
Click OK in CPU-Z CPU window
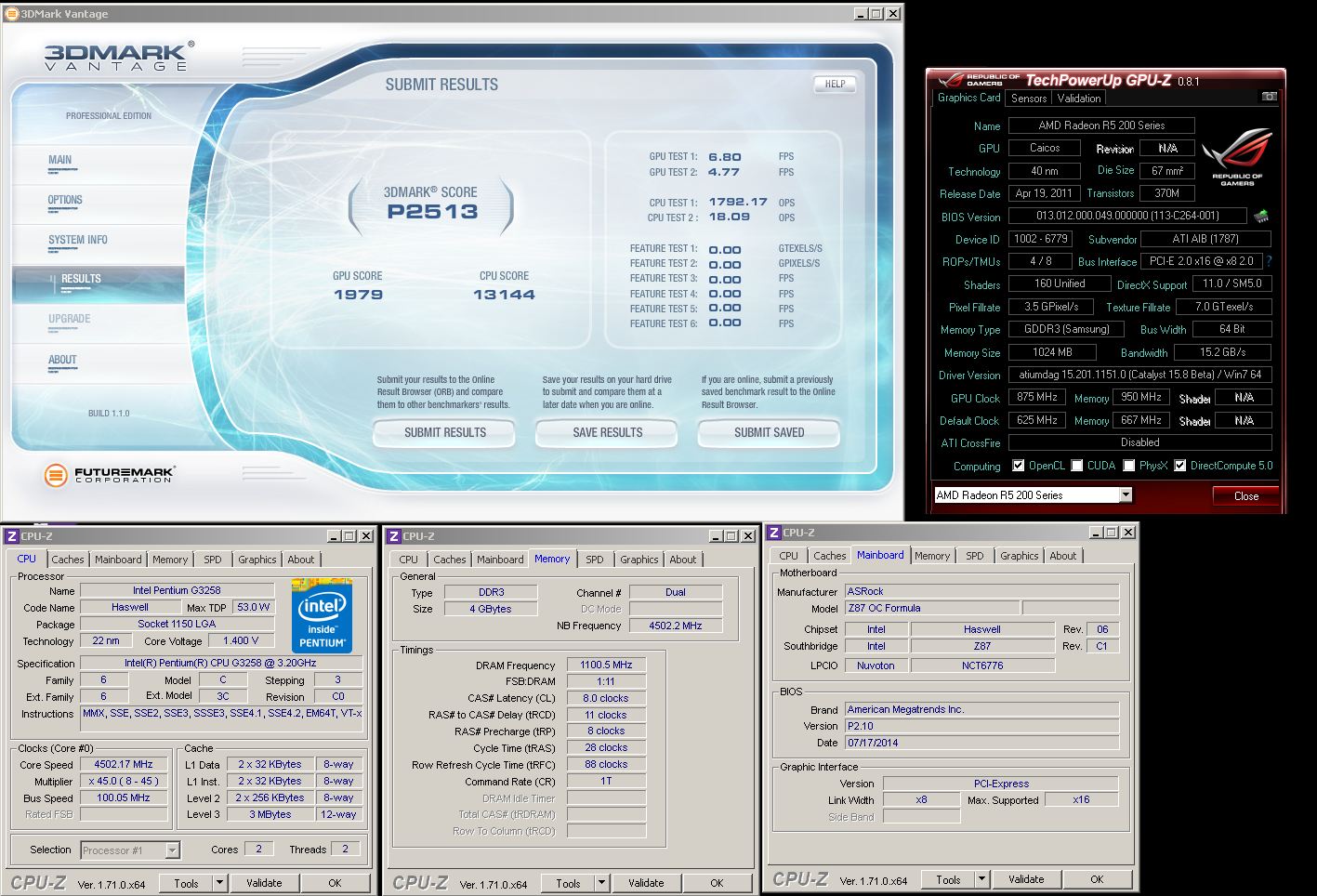point(335,883)
